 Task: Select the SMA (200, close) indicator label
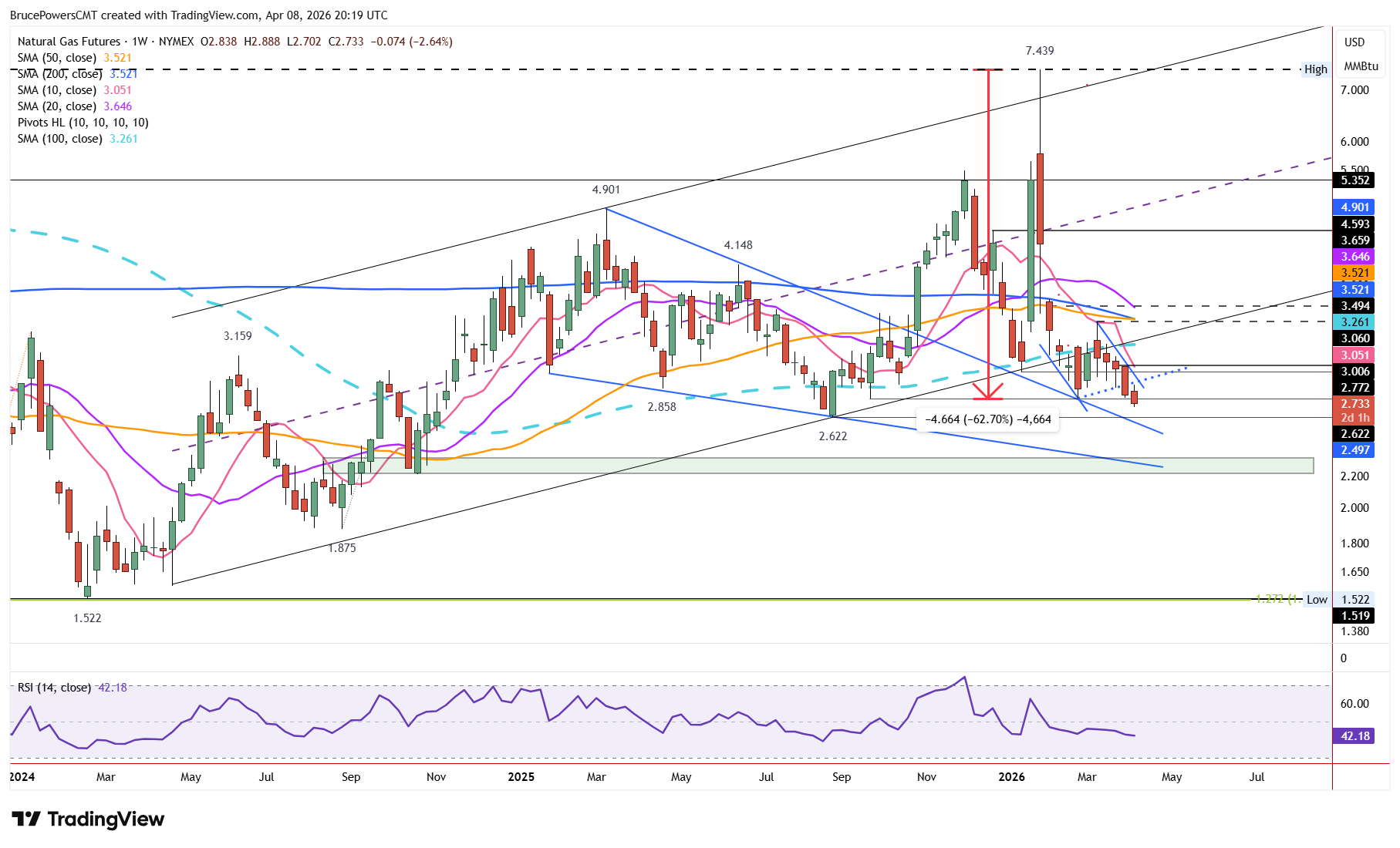pos(77,74)
